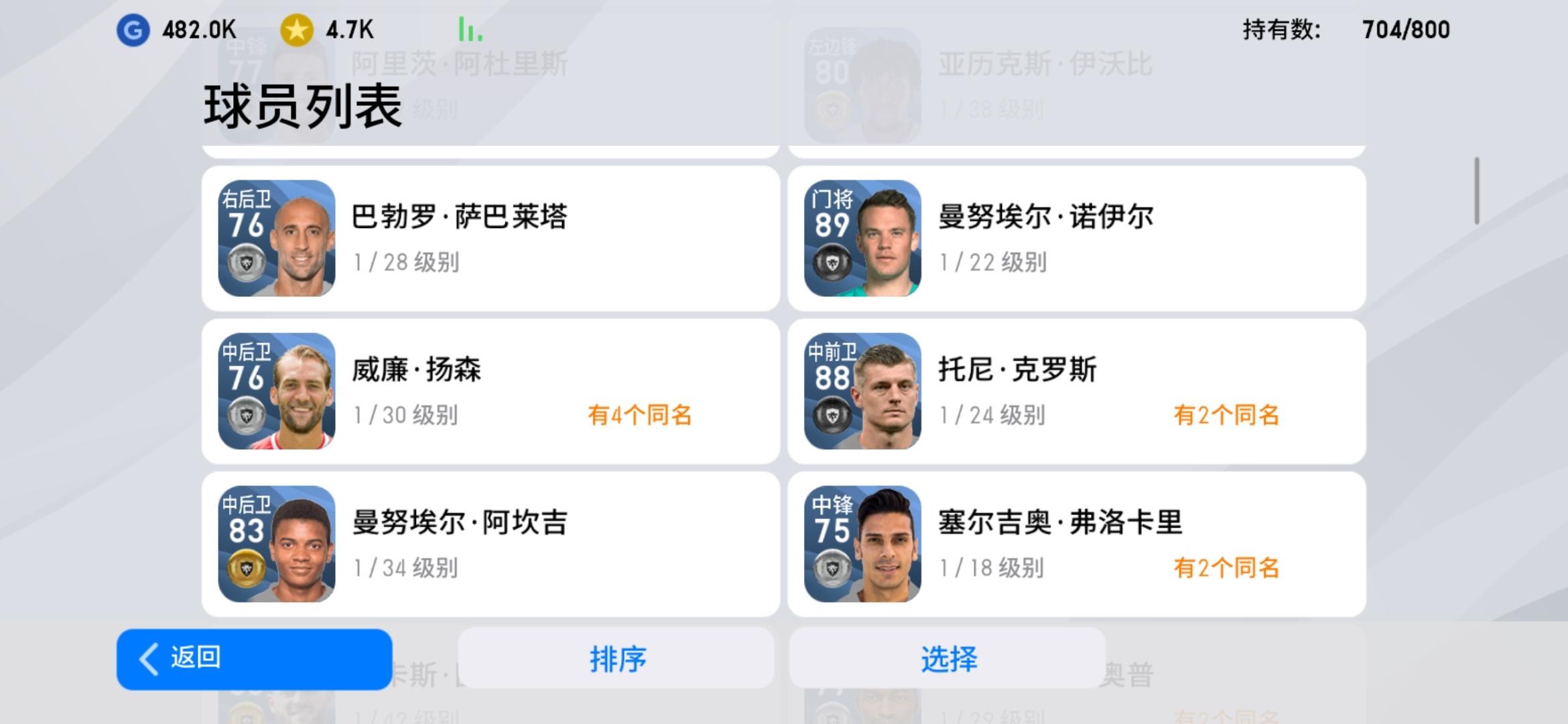Image resolution: width=1568 pixels, height=724 pixels.
Task: Tap the gold star coin icon
Action: click(296, 30)
